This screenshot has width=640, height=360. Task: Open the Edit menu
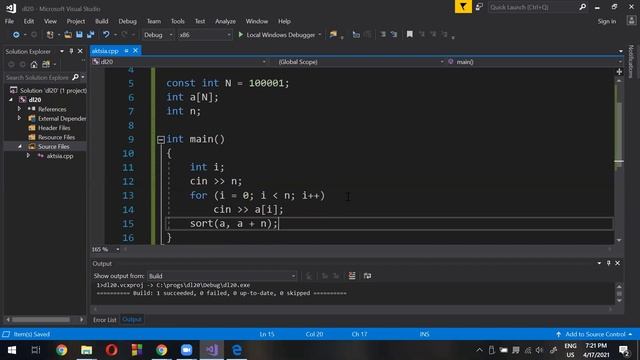(29, 21)
